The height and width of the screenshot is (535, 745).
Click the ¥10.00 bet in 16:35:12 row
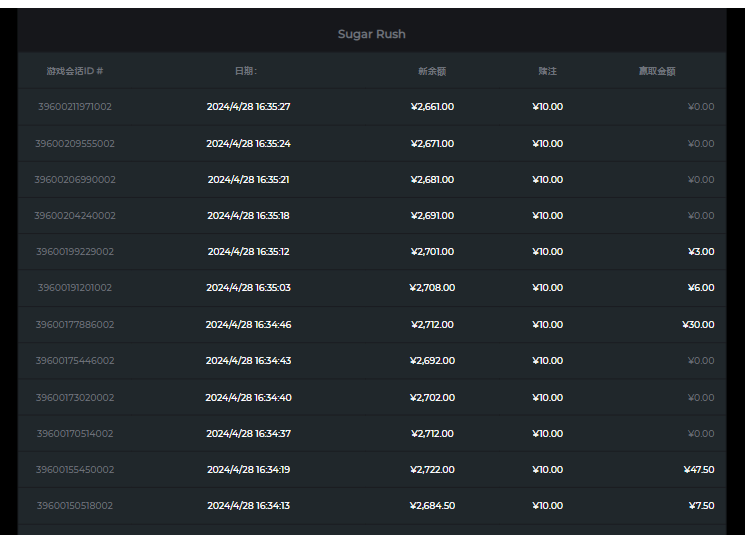pos(547,252)
